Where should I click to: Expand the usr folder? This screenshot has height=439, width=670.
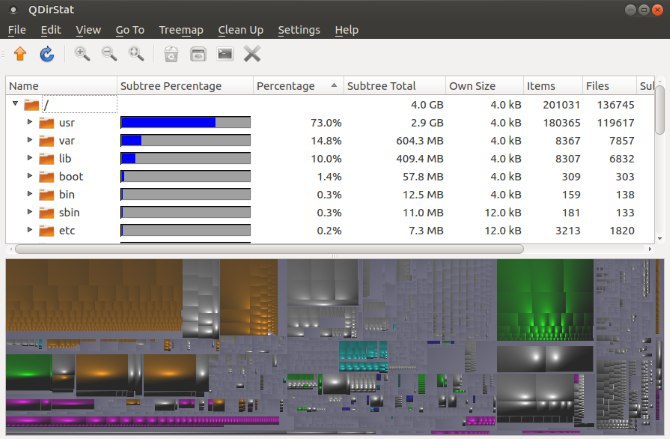point(29,122)
